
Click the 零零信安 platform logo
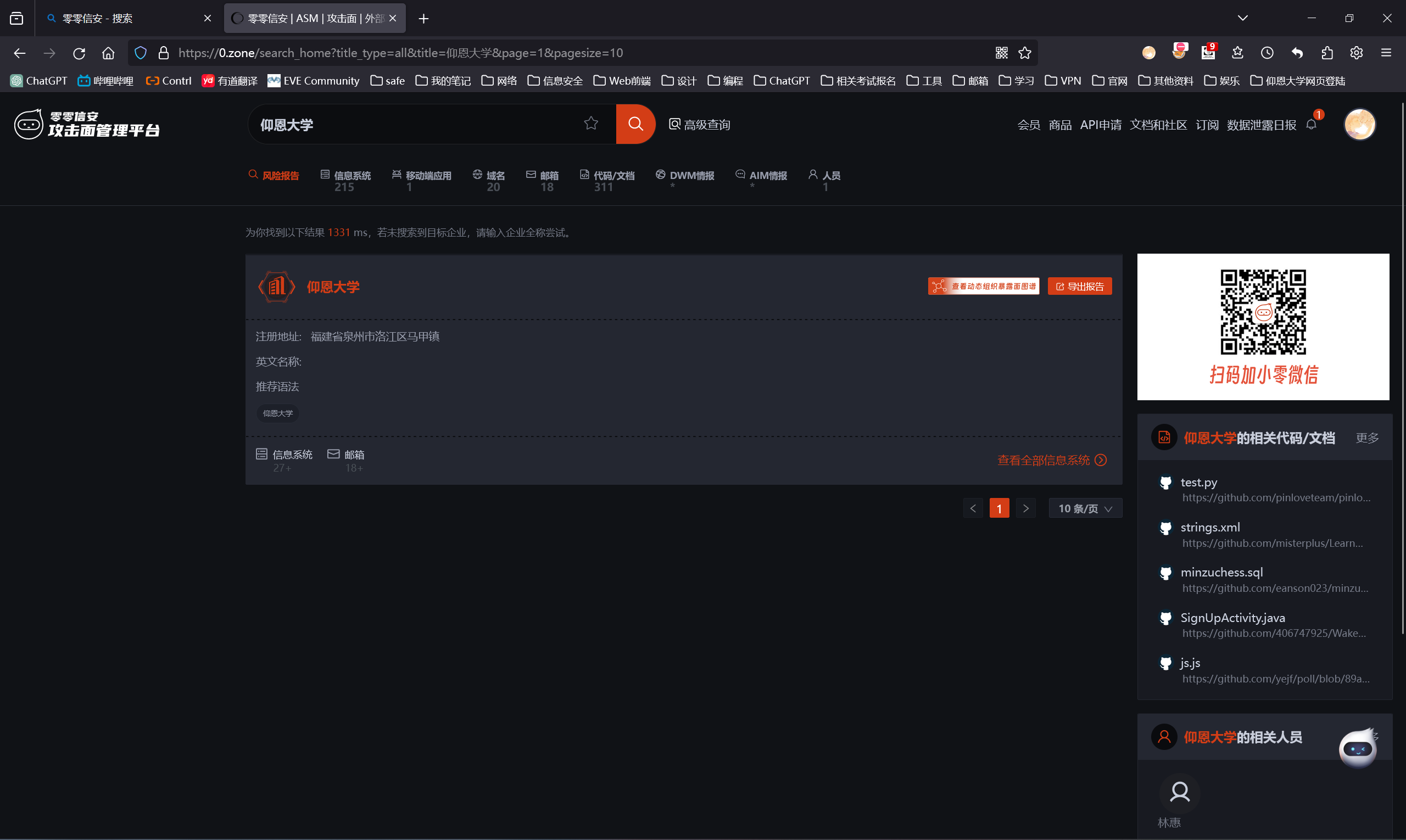pos(87,124)
